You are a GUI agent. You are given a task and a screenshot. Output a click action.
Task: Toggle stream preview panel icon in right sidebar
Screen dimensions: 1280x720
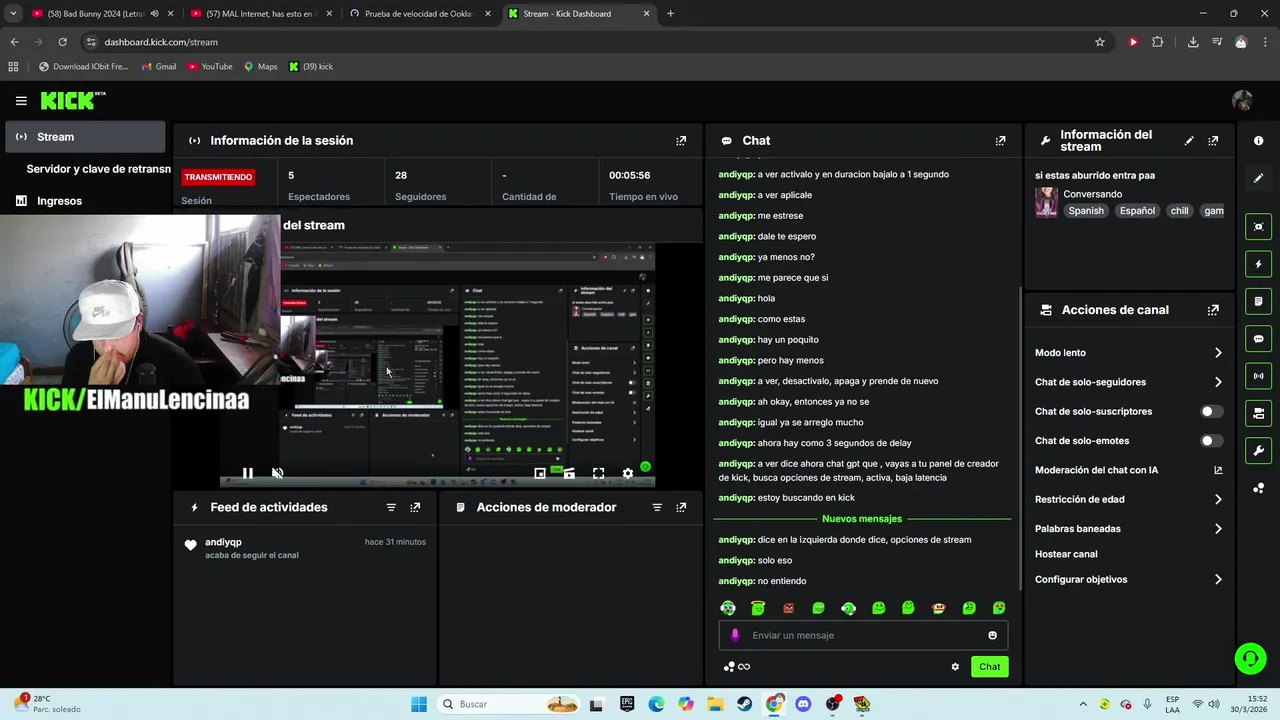1258,227
